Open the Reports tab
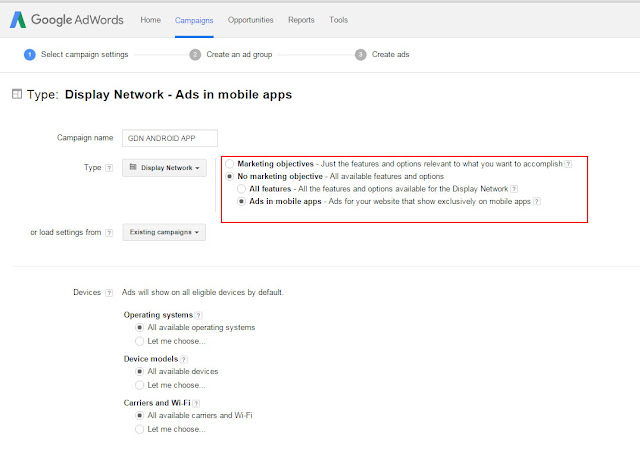 [301, 20]
